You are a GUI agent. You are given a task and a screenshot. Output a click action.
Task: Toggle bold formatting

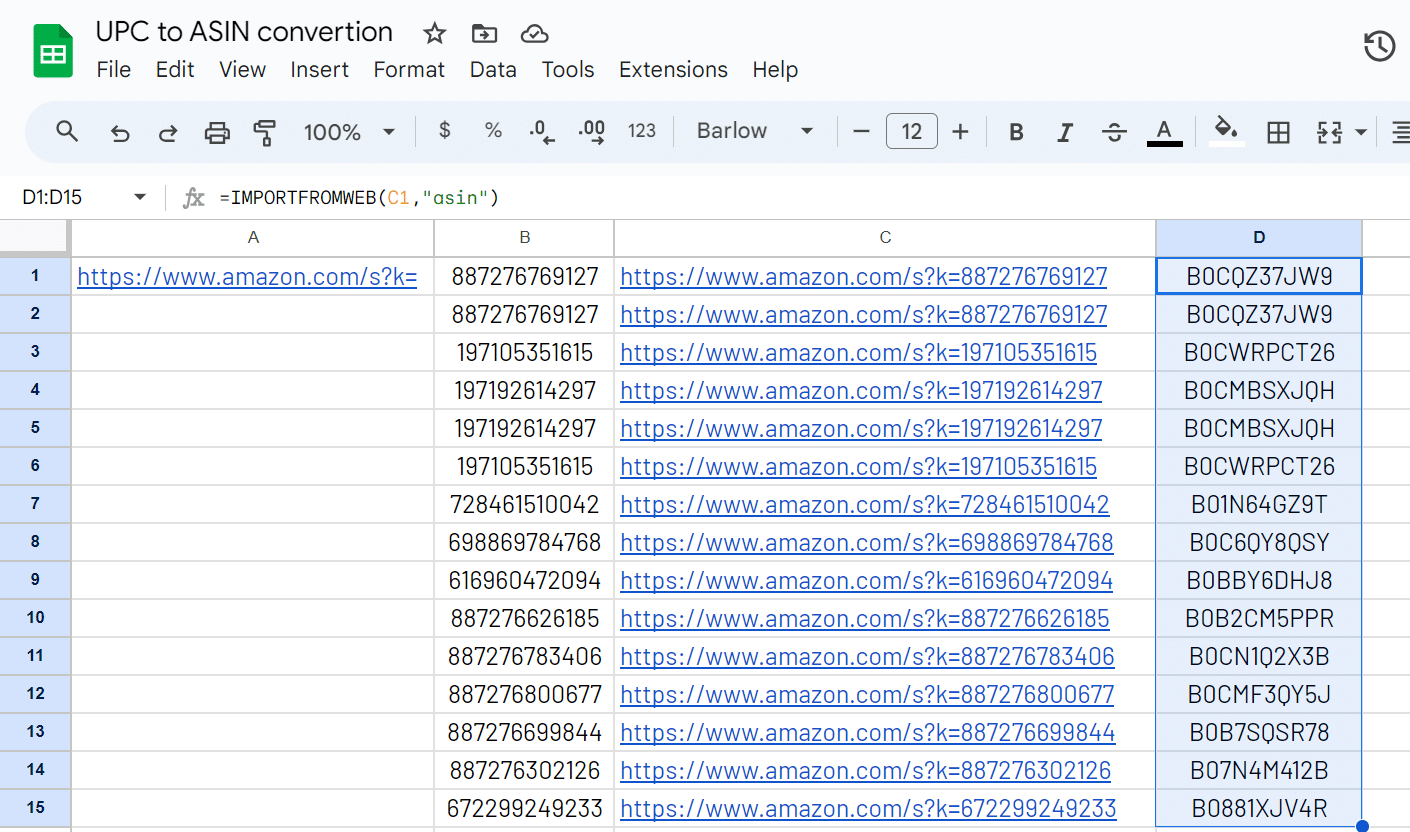click(1016, 132)
